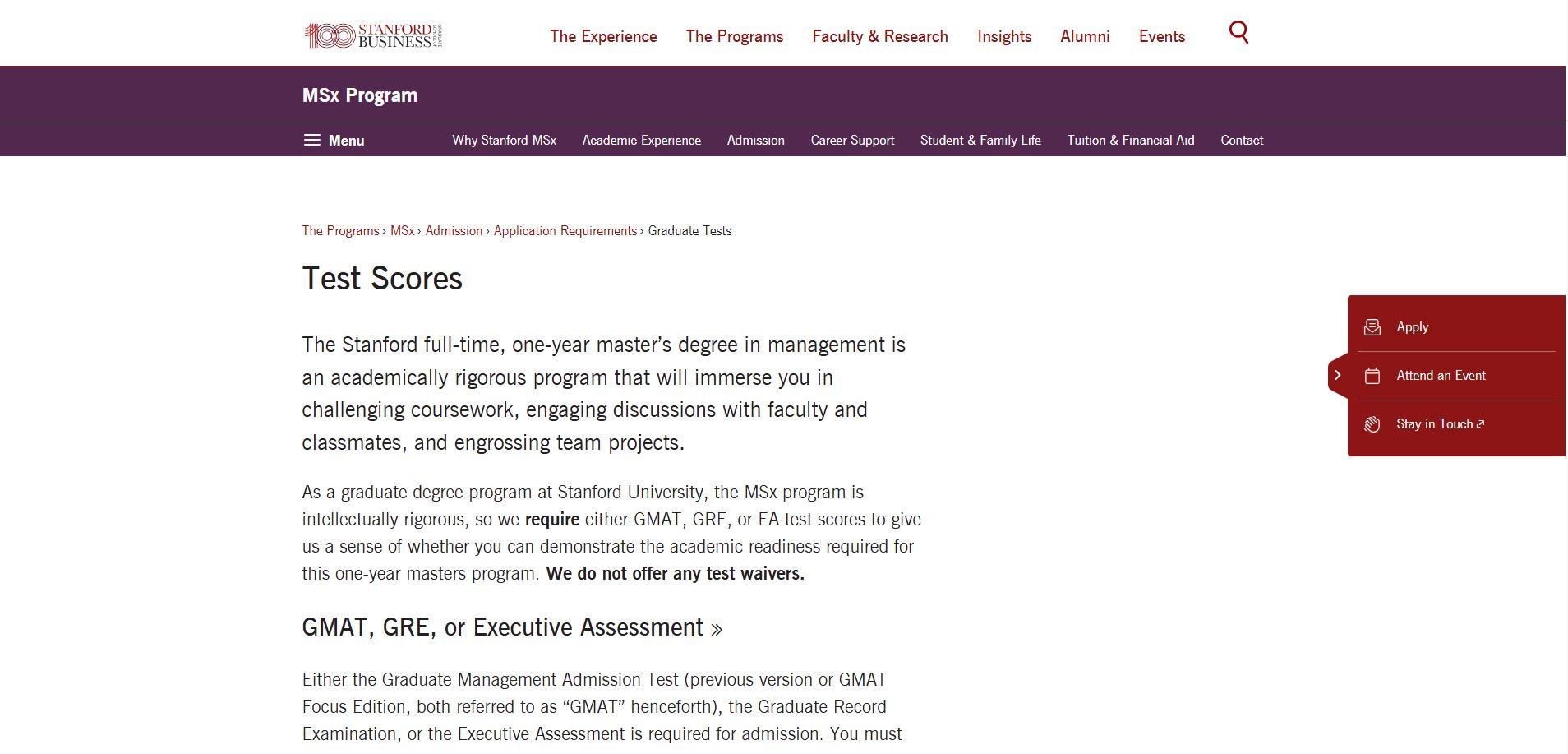Click the Apply envelope icon

point(1372,327)
